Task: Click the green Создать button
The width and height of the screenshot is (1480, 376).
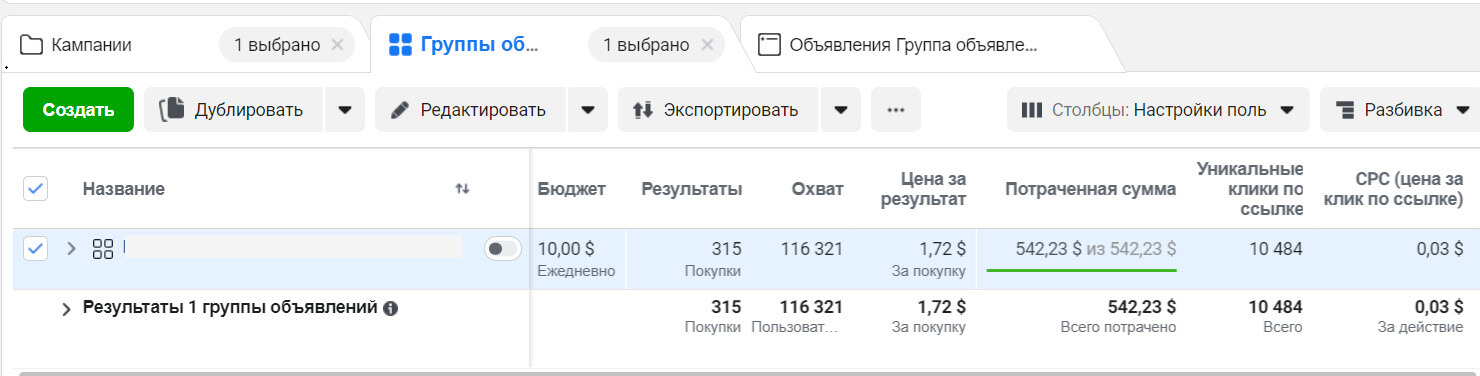Action: coord(78,110)
